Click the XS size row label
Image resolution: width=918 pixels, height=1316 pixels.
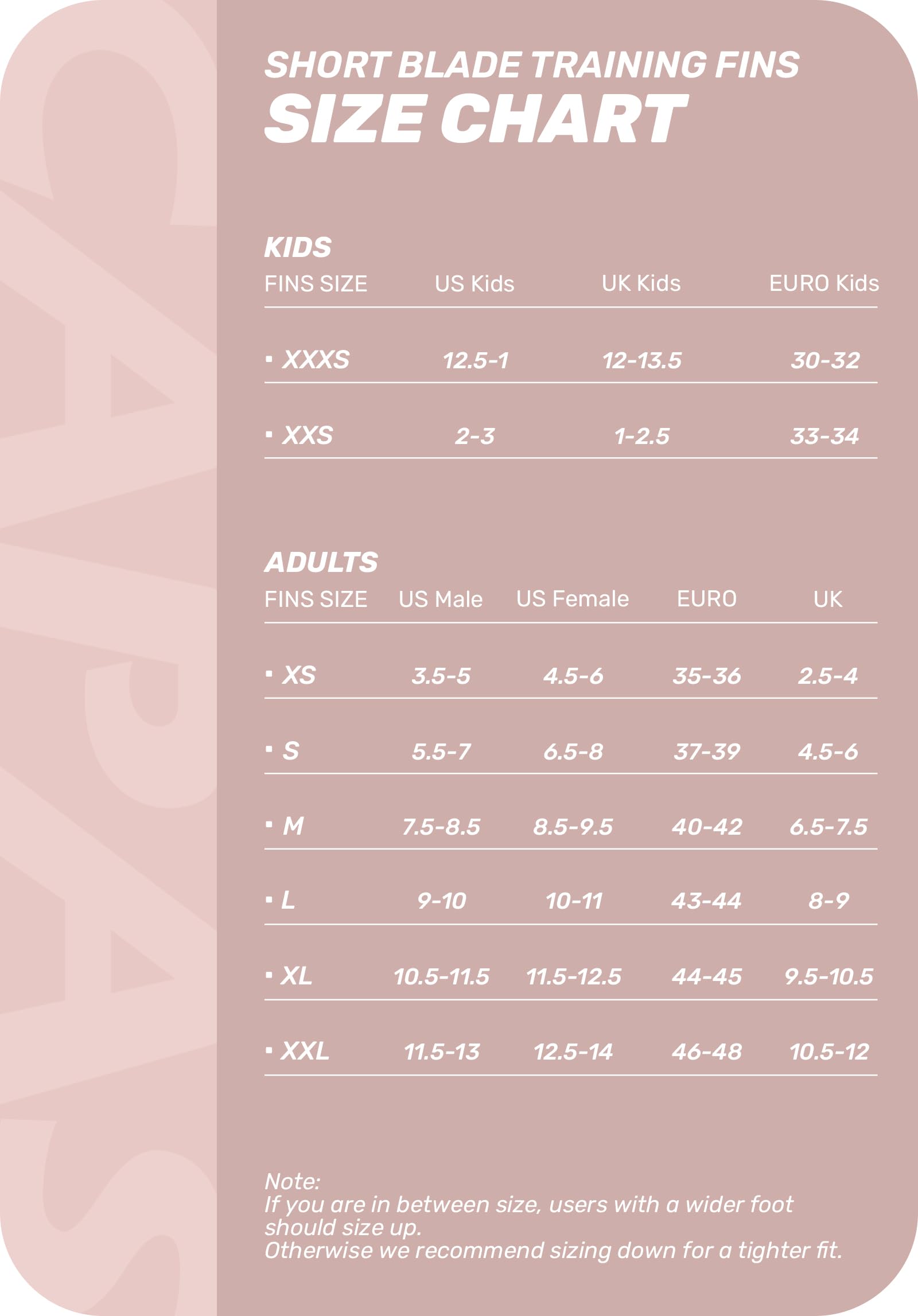coord(298,675)
